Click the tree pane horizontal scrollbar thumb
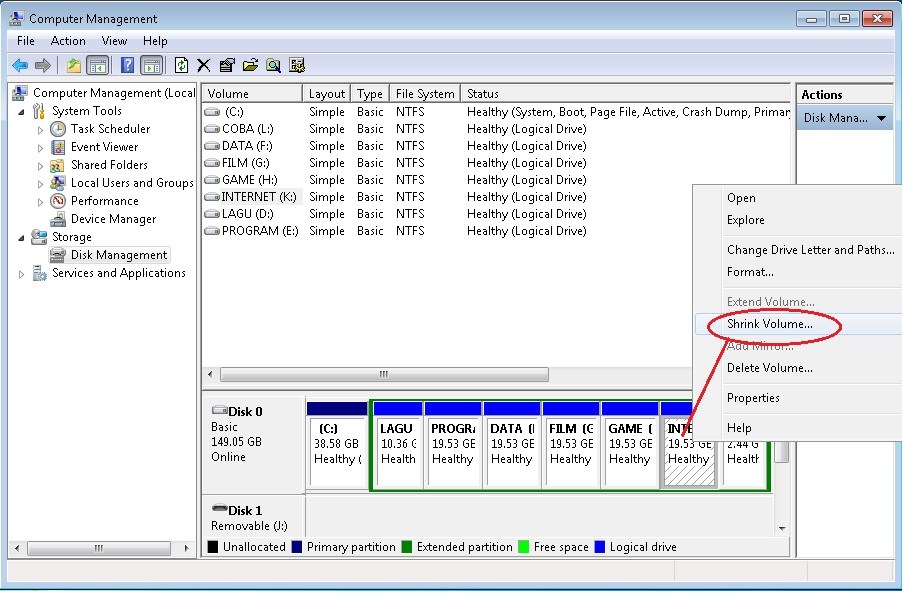Image resolution: width=904 pixels, height=594 pixels. 99,548
